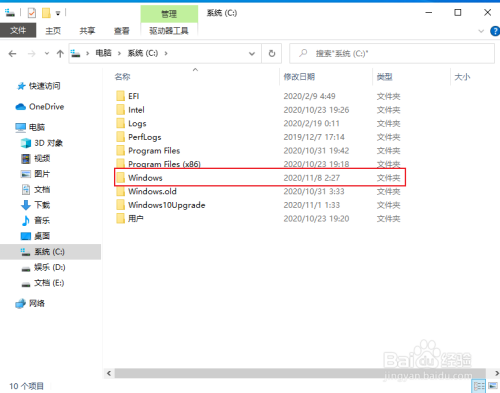Select the PerfLogs folder icon
500x393 pixels.
120,137
